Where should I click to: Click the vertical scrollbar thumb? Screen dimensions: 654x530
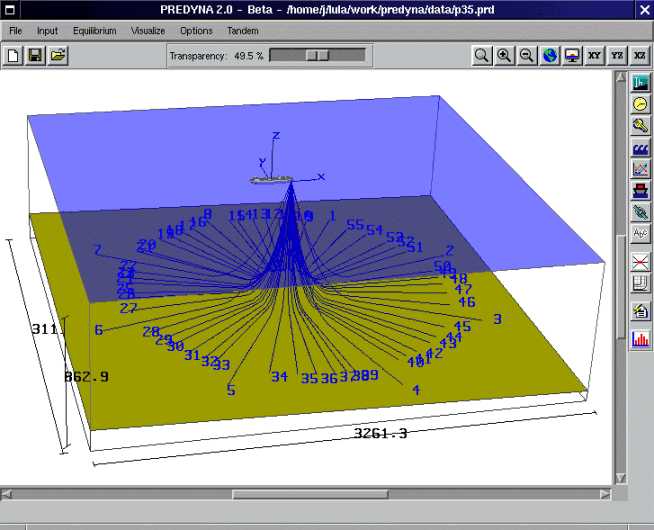(x=621, y=287)
